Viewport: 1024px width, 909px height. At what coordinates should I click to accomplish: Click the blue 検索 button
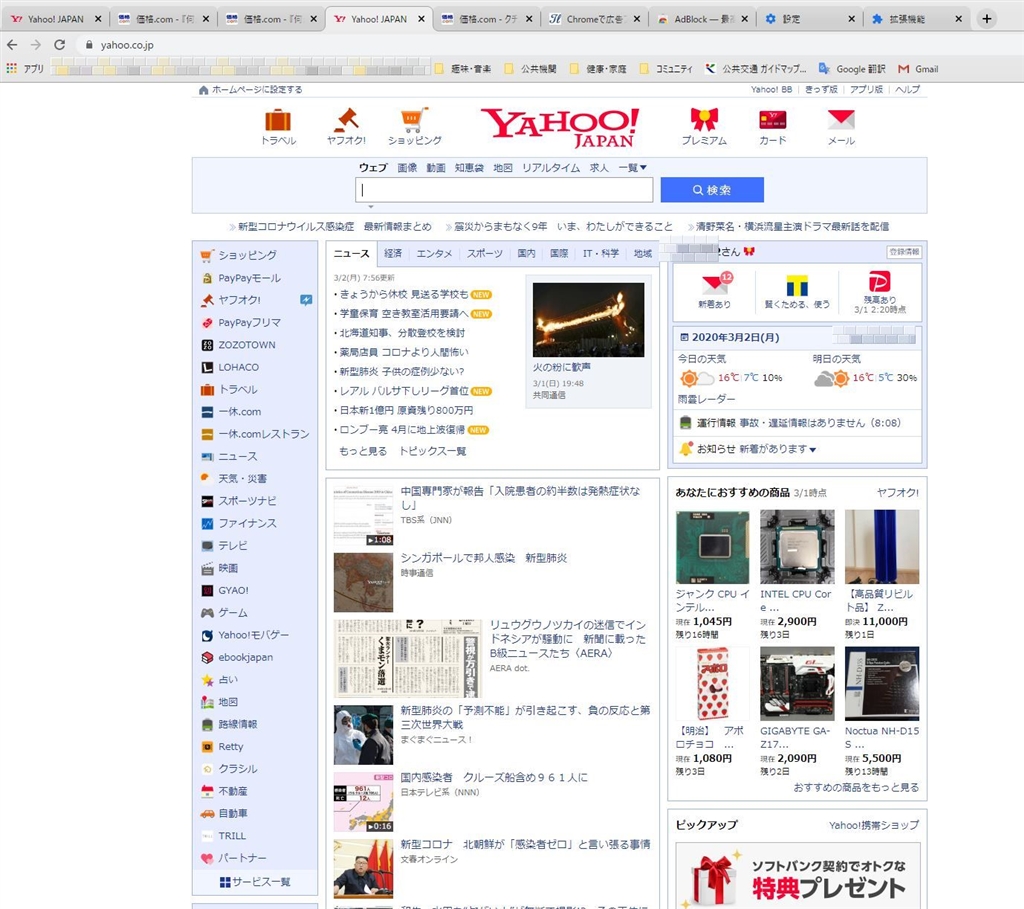[712, 190]
